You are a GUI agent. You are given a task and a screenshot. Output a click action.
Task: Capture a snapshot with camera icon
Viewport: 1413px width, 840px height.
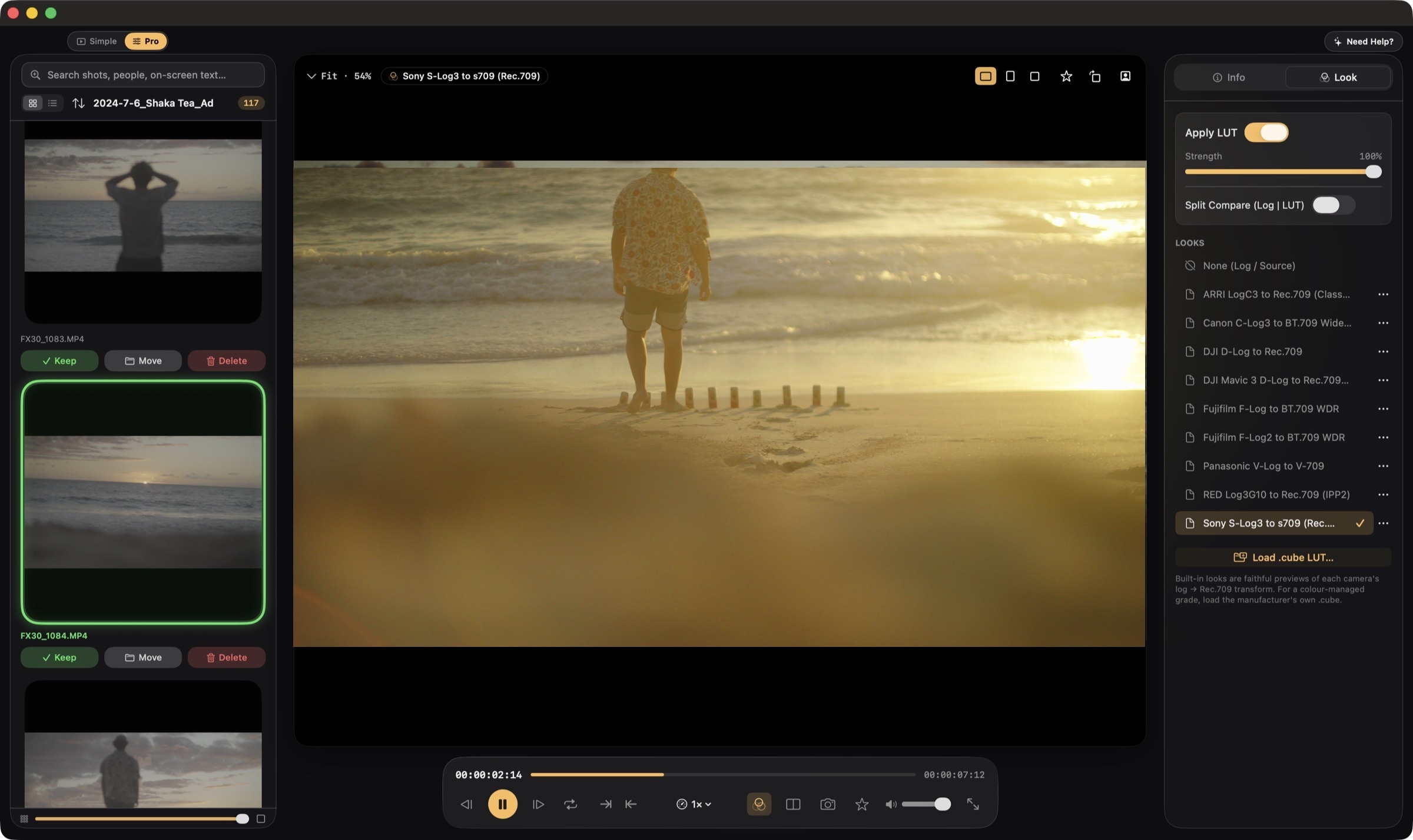[828, 804]
